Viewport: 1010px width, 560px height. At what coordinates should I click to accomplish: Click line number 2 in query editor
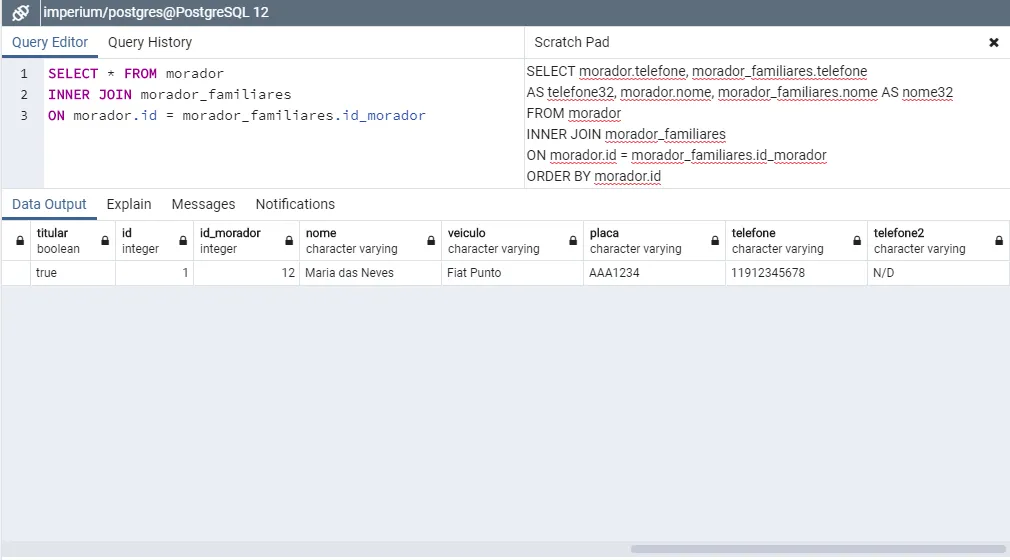pos(24,95)
